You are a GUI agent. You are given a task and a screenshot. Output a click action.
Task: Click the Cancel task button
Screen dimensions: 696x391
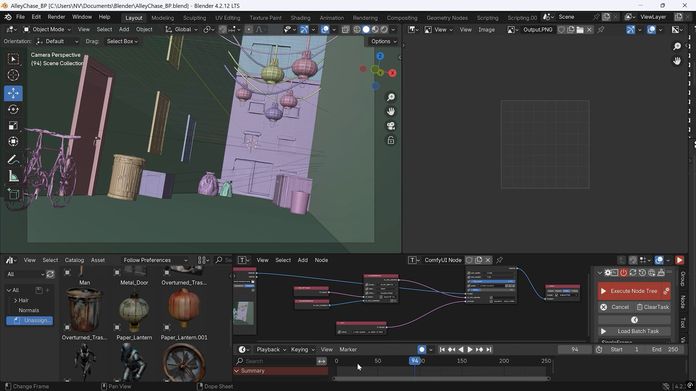[x=616, y=307]
